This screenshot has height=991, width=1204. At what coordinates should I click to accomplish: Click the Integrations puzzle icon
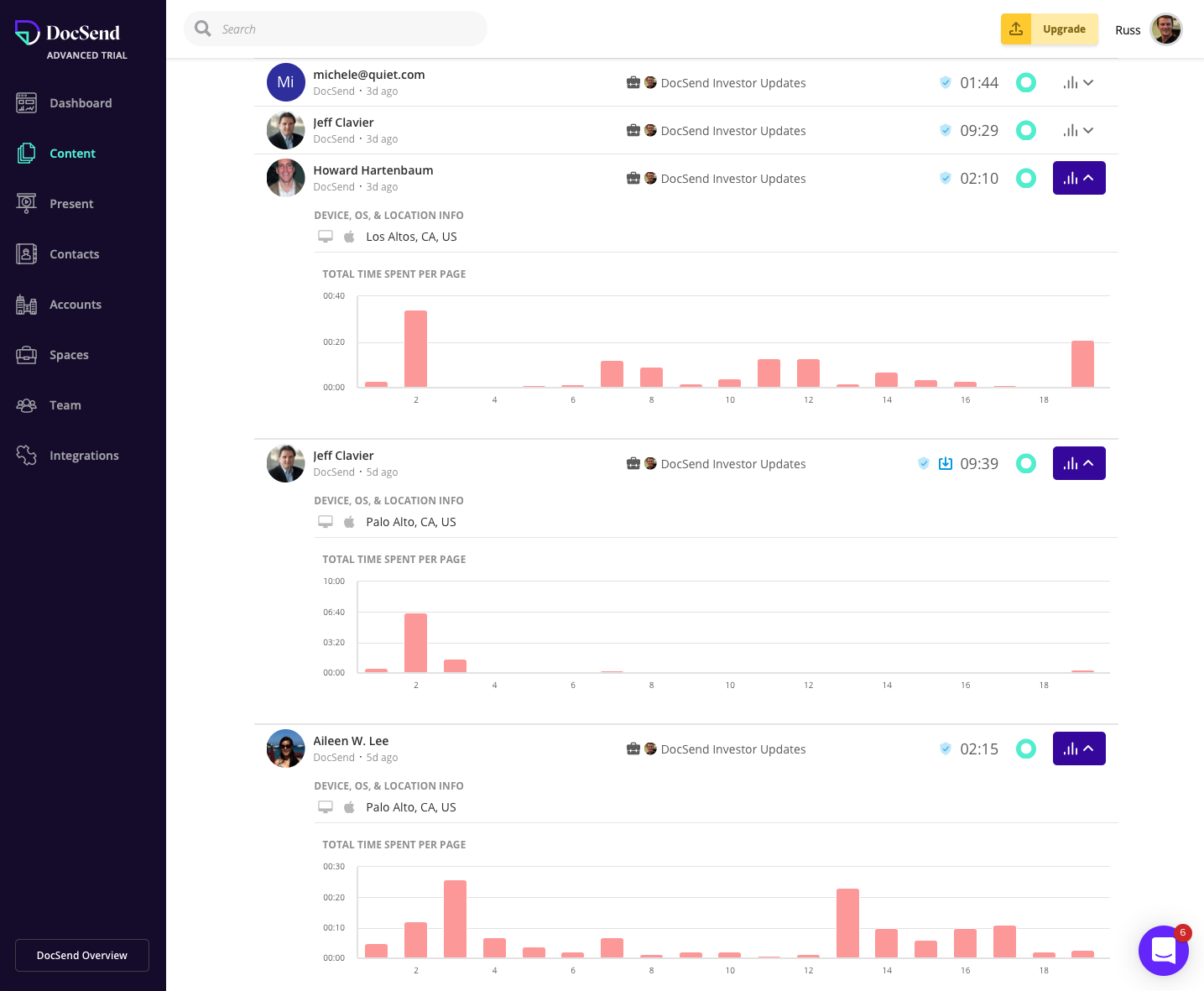pyautogui.click(x=27, y=456)
